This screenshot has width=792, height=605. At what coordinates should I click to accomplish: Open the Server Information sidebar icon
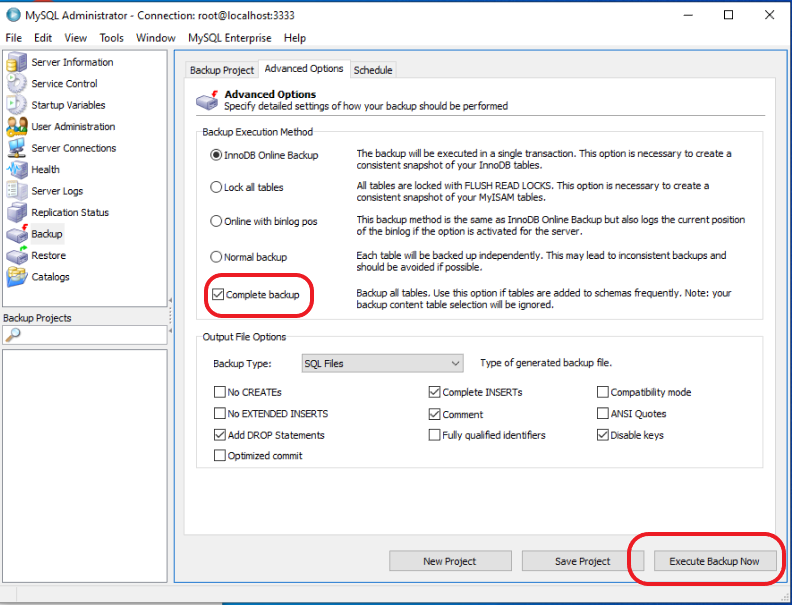pyautogui.click(x=17, y=63)
